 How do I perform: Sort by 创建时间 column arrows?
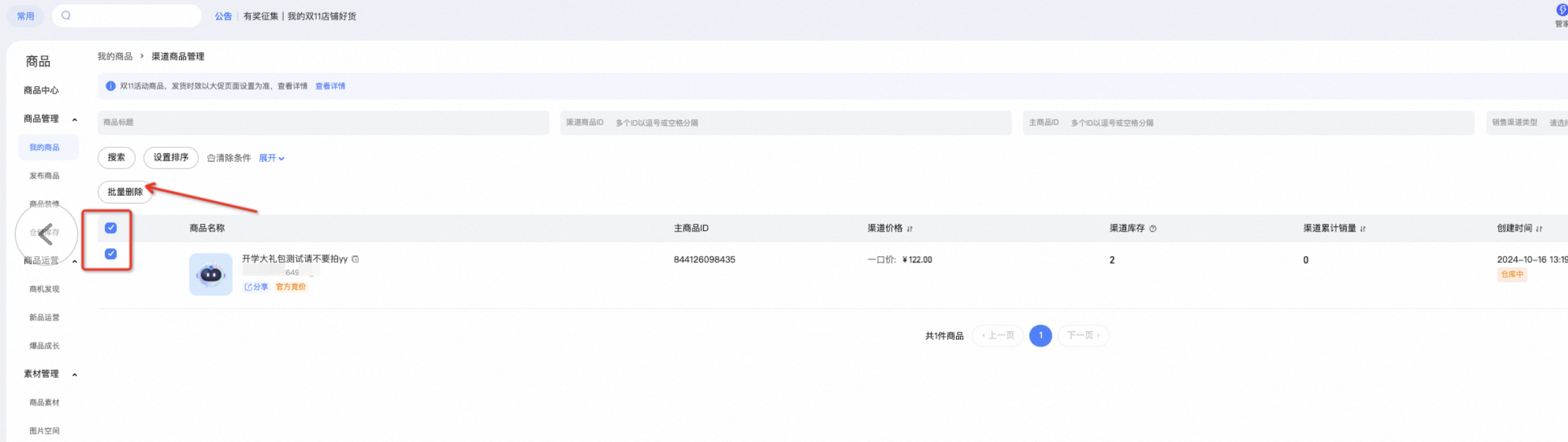pyautogui.click(x=1539, y=228)
